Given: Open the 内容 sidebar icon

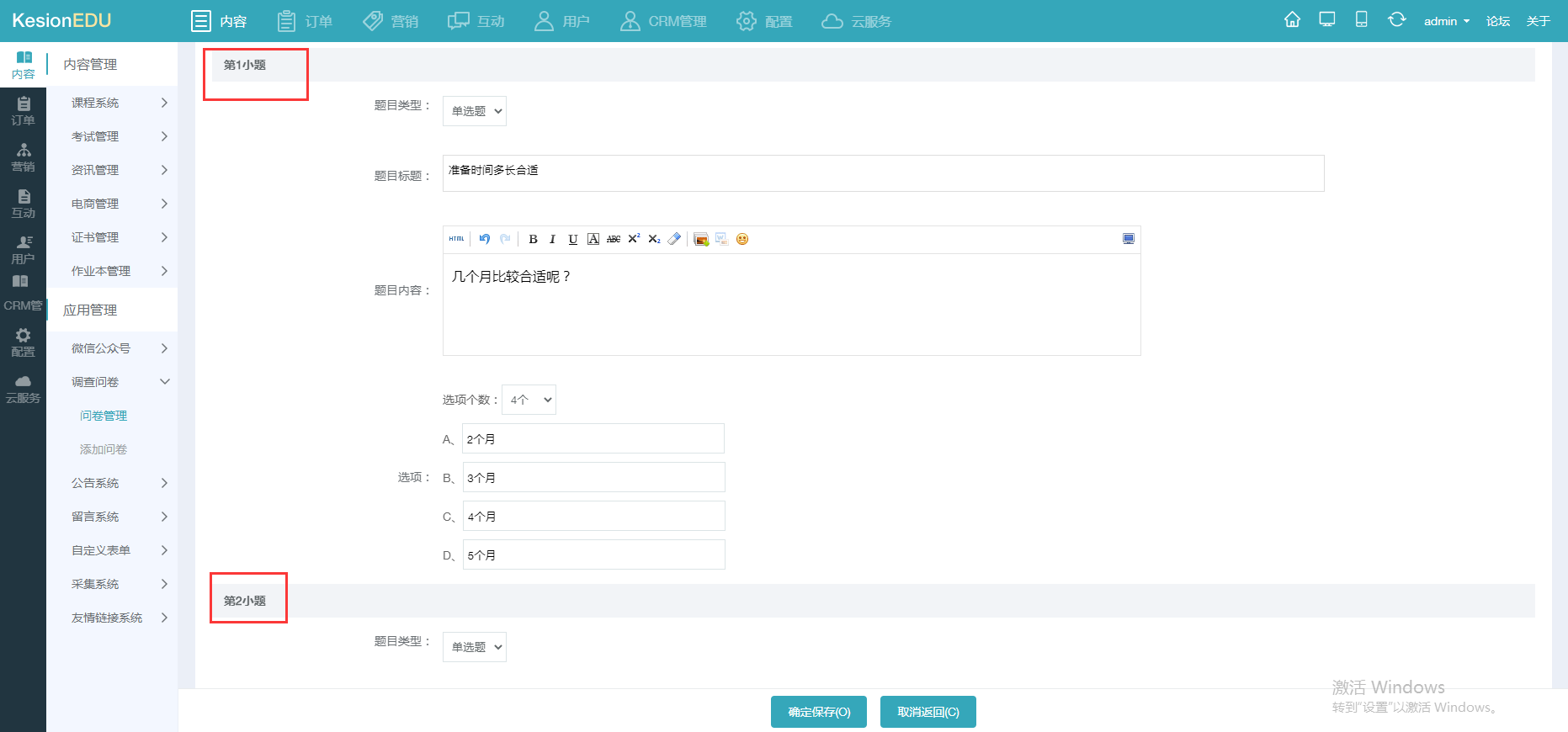Looking at the screenshot, I should [23, 64].
